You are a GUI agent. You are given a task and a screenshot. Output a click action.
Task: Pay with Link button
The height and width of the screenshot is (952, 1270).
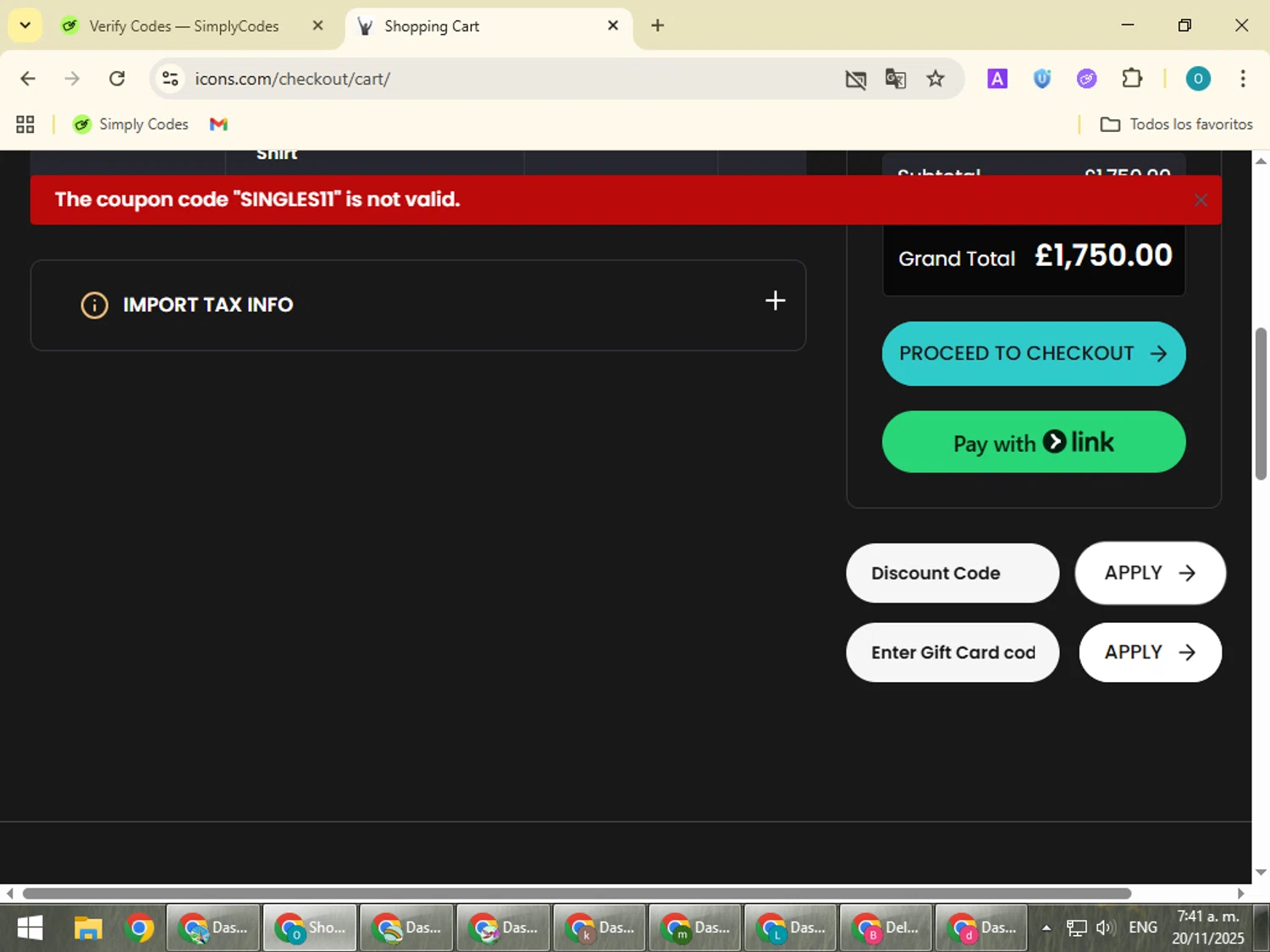point(1034,442)
